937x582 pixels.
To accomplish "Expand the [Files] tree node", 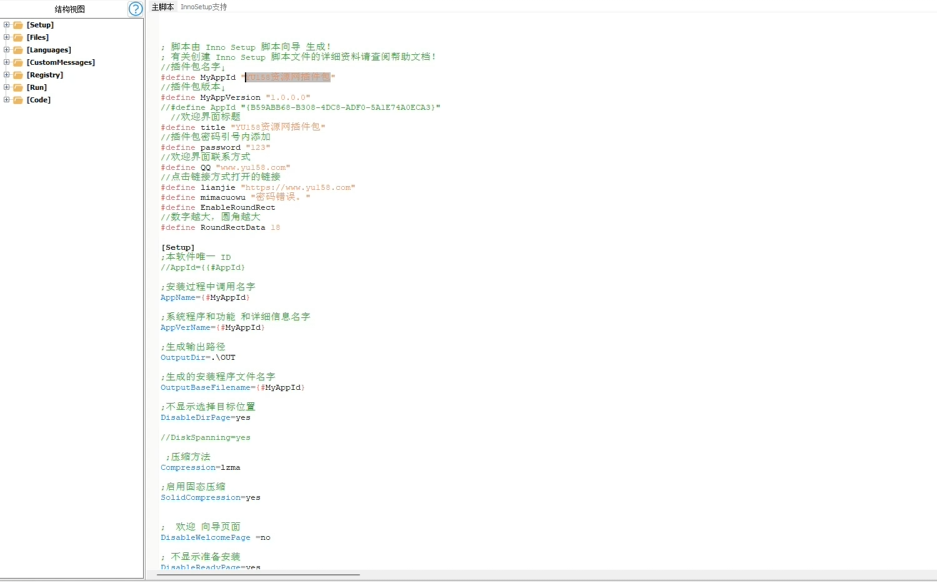I will click(x=6, y=37).
